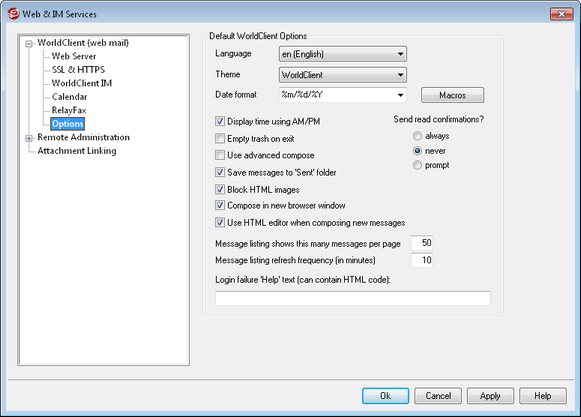Close the Web & IM Services dialog
This screenshot has width=581, height=417.
pyautogui.click(x=561, y=14)
